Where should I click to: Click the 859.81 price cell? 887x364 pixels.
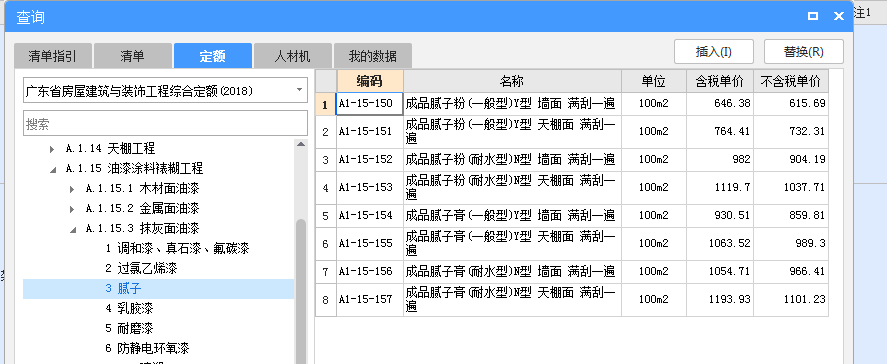pos(791,216)
